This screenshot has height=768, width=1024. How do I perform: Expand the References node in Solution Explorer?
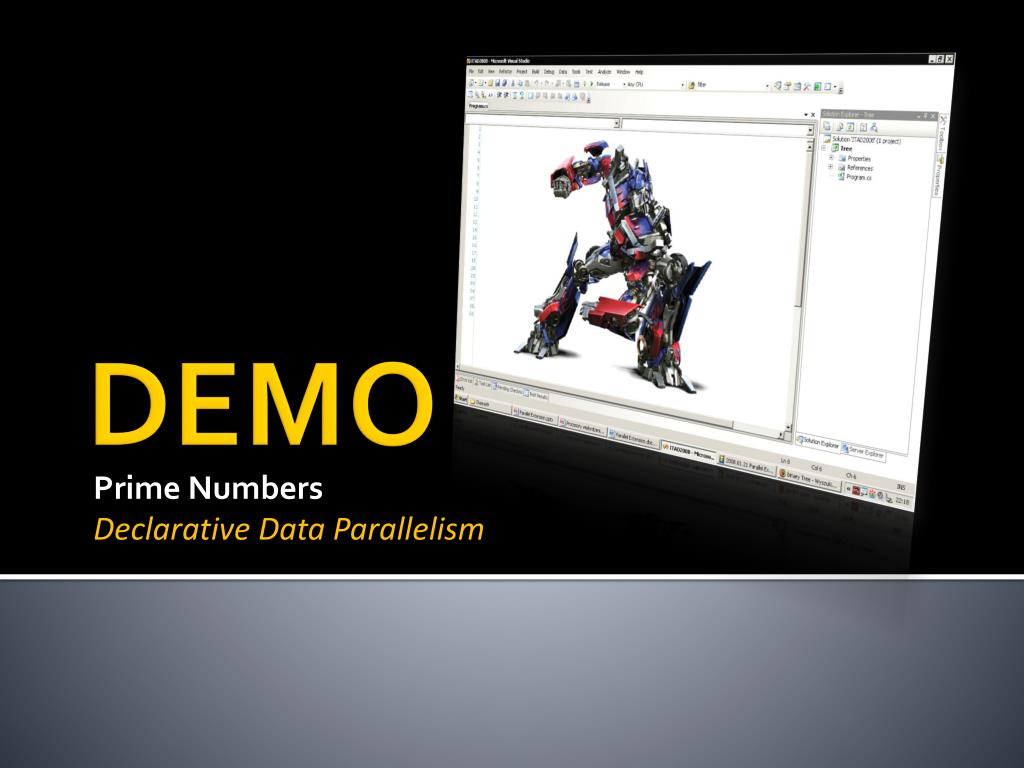click(x=830, y=167)
